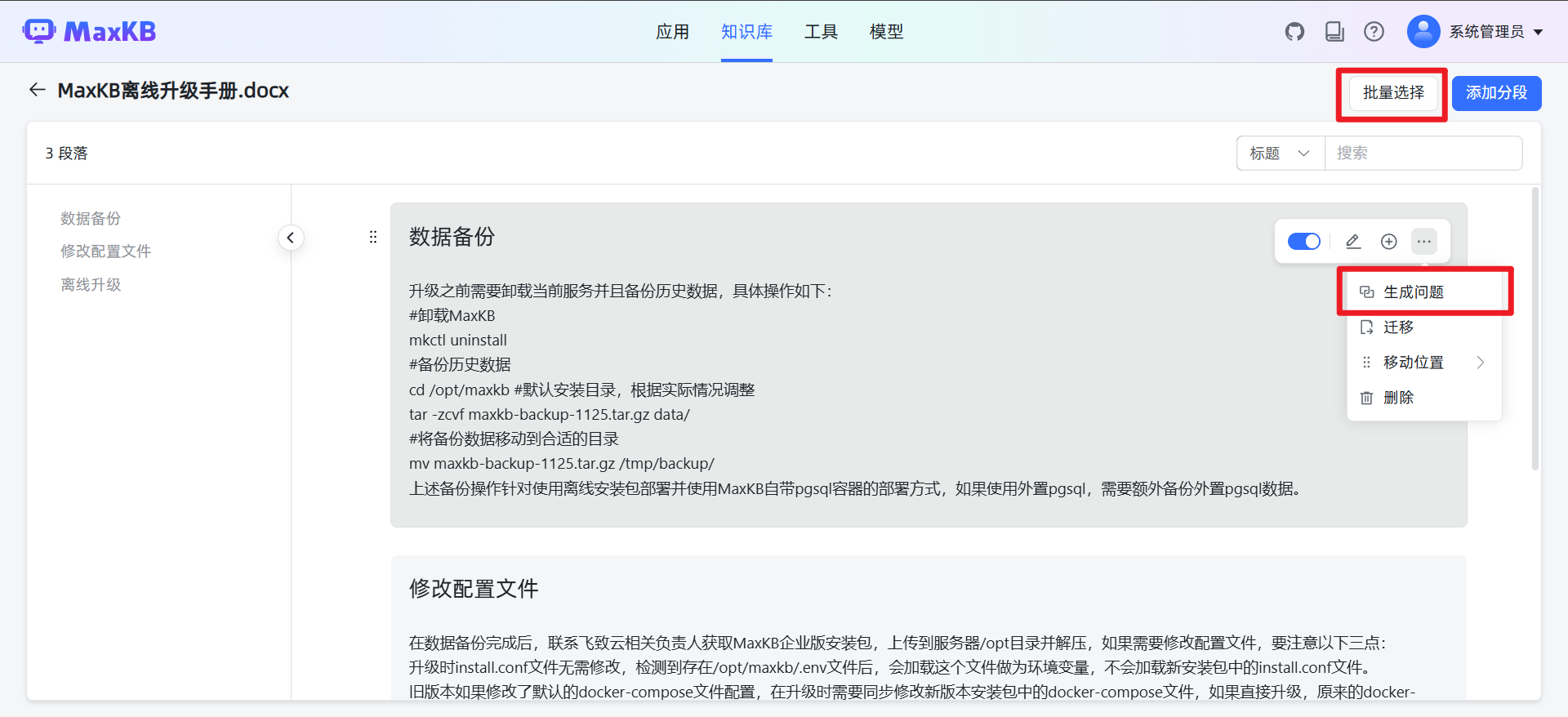Viewport: 1568px width, 717px height.
Task: Click the three-dot more options icon
Action: (x=1423, y=242)
